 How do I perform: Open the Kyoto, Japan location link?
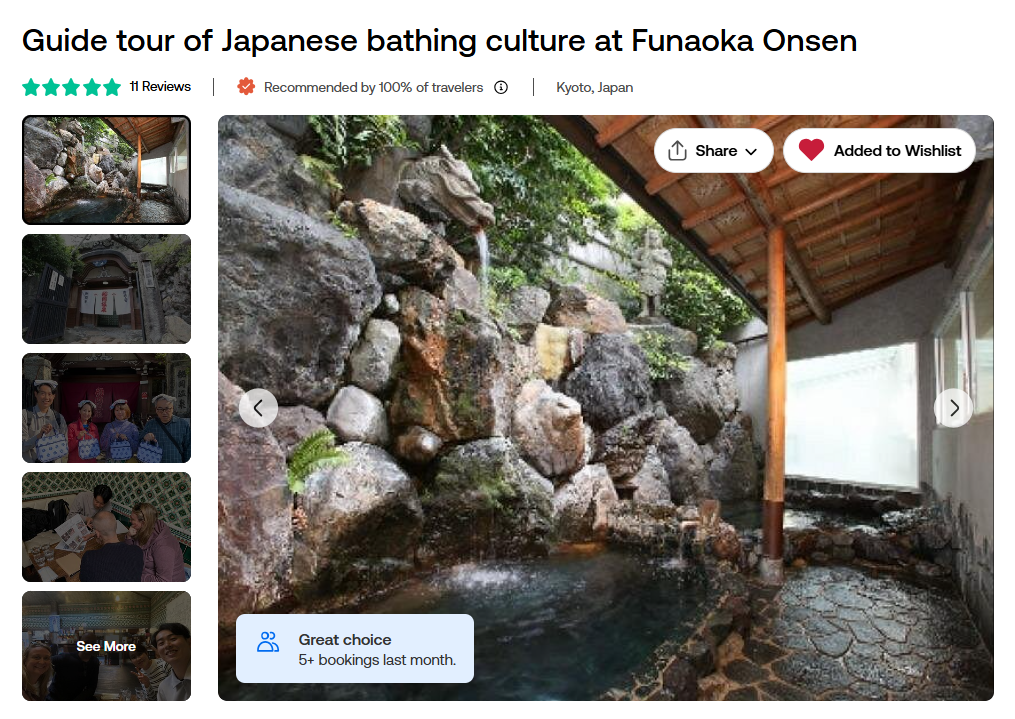pyautogui.click(x=595, y=87)
